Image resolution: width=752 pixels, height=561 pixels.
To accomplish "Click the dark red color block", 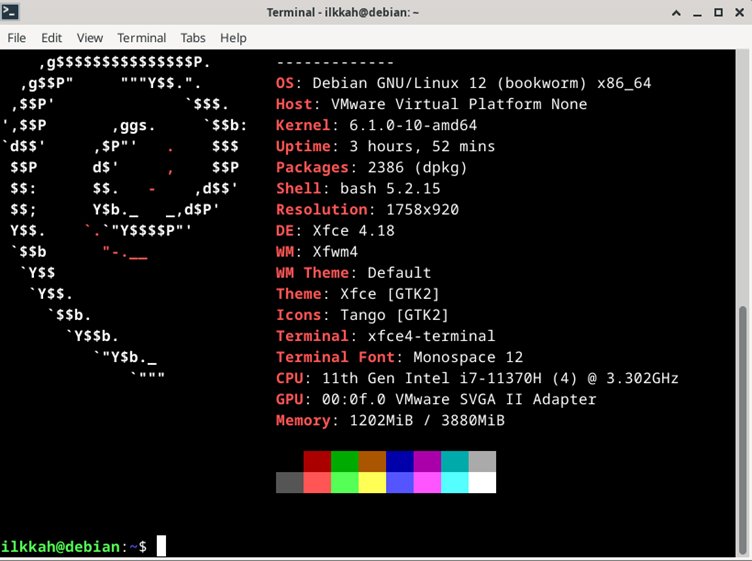I will pos(317,461).
